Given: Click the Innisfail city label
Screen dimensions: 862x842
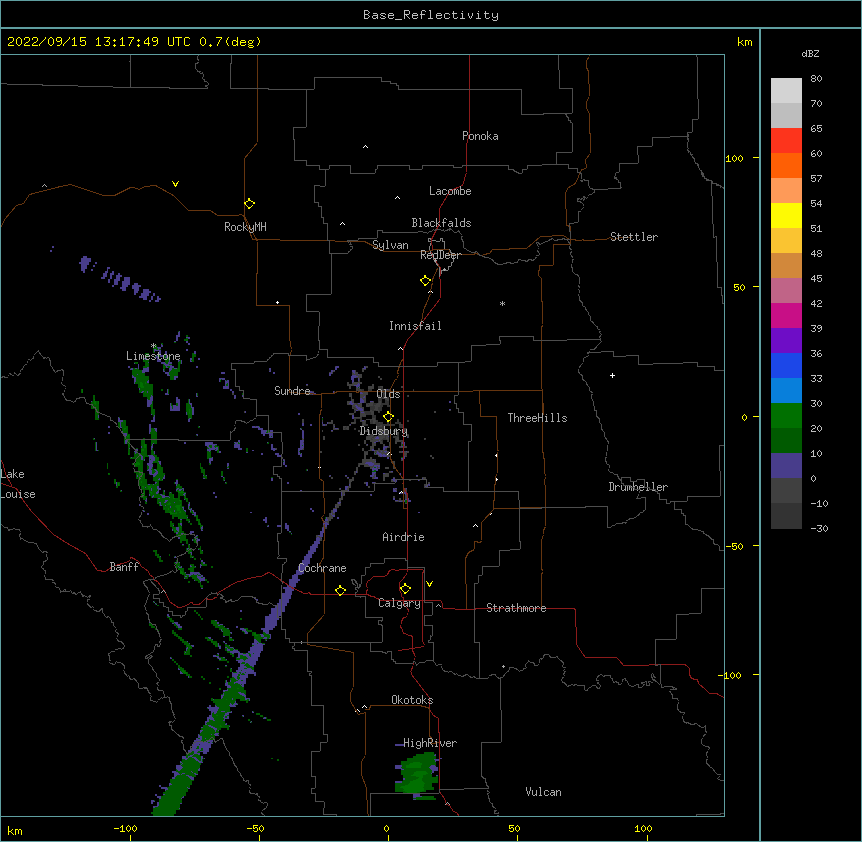Looking at the screenshot, I should 415,326.
